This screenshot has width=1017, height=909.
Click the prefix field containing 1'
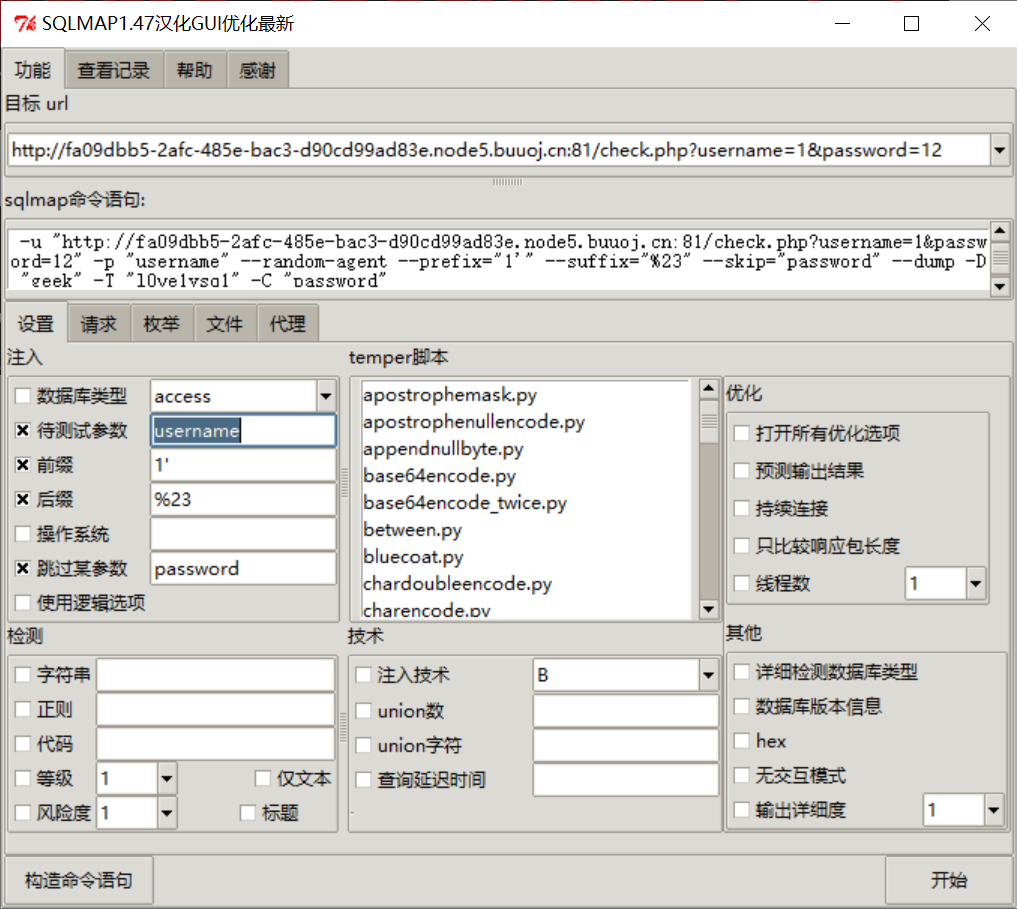pyautogui.click(x=243, y=465)
